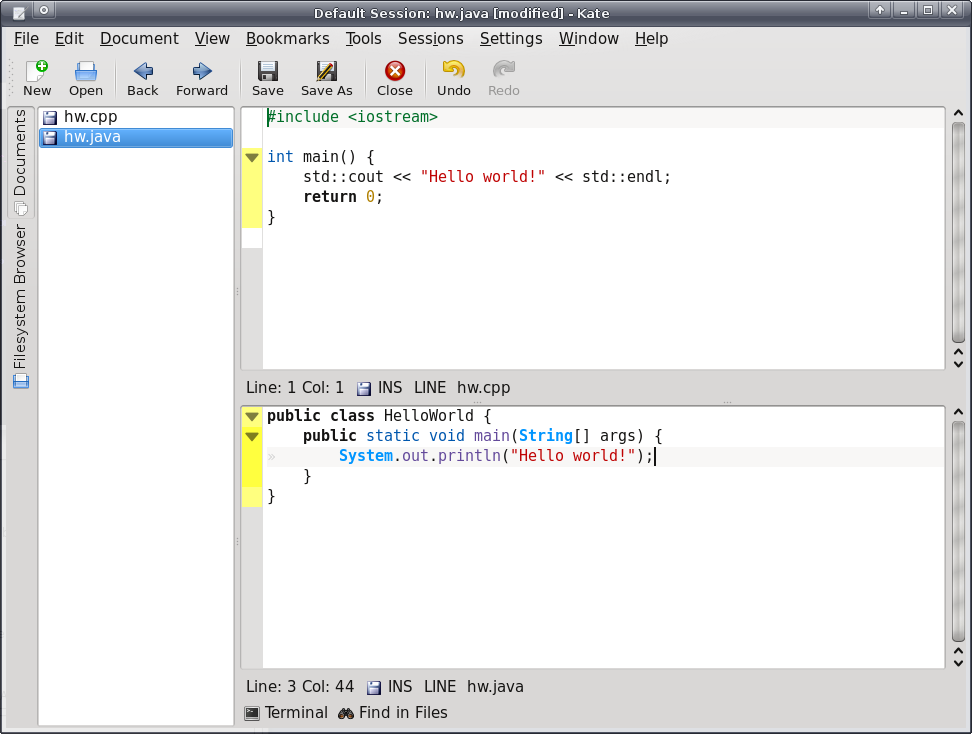Click the return 0; line in hw.cpp
972x734 pixels.
343,197
